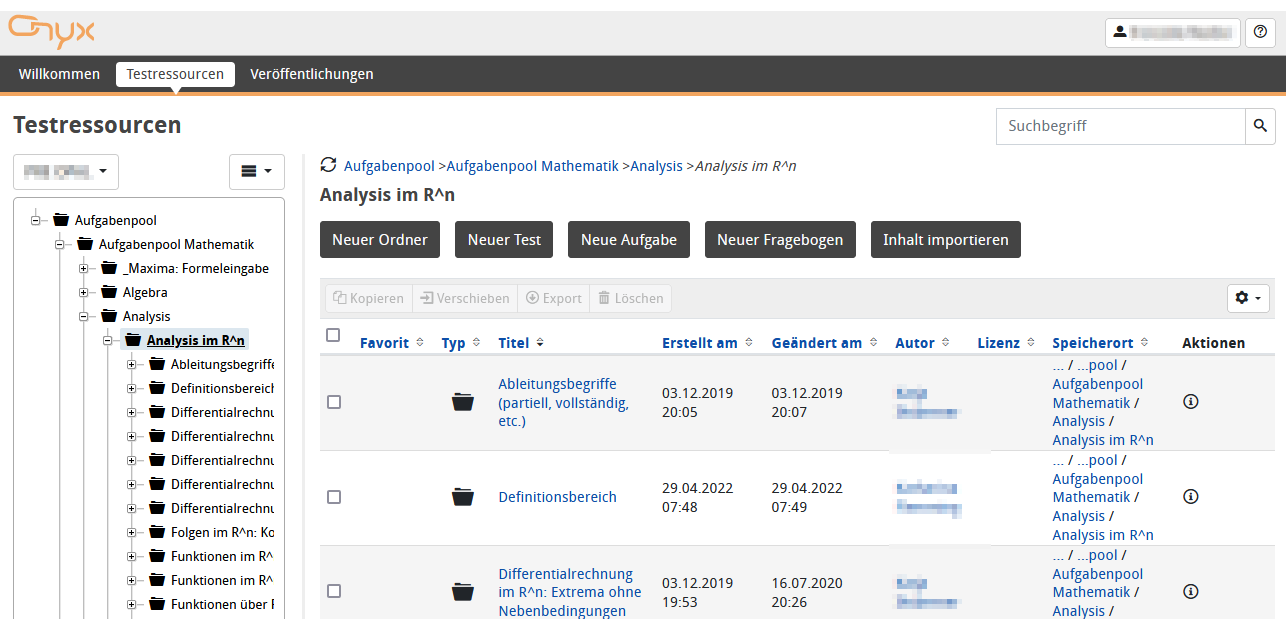Open the list view menu dropdown
This screenshot has width=1286, height=619.
[x=257, y=172]
